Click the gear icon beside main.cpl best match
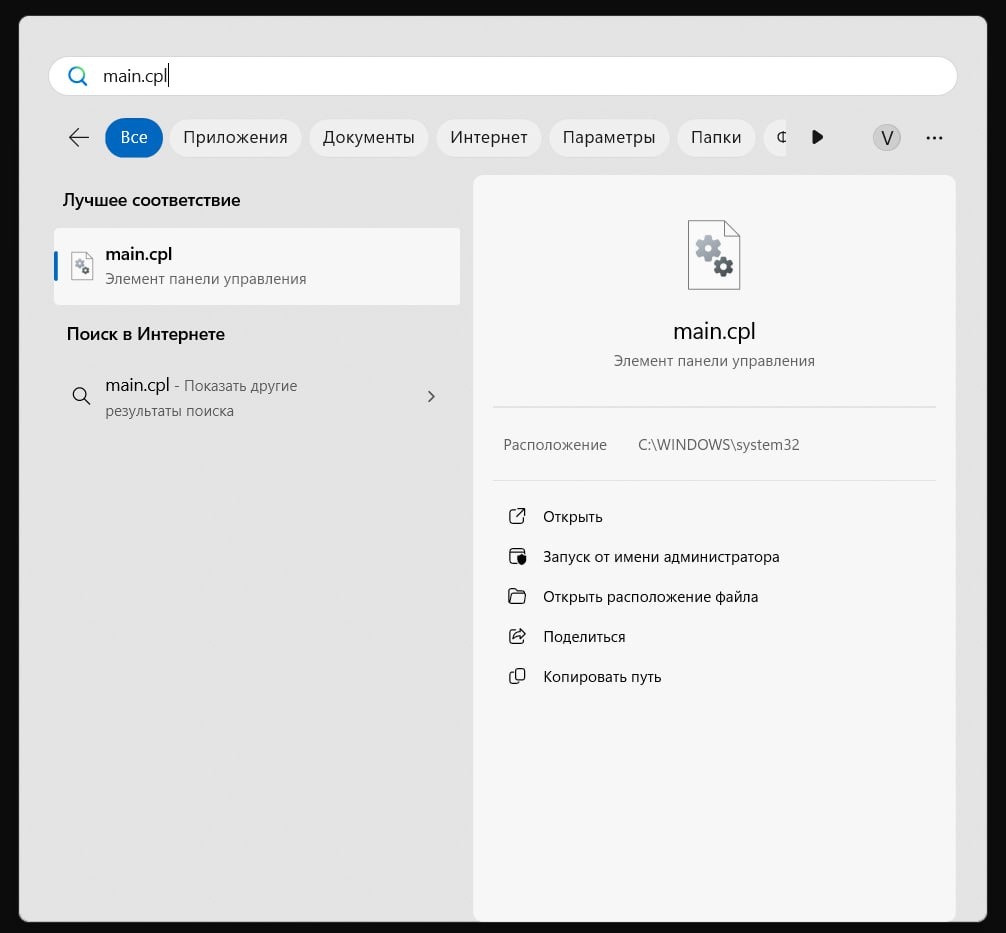This screenshot has width=1006, height=933. point(82,265)
